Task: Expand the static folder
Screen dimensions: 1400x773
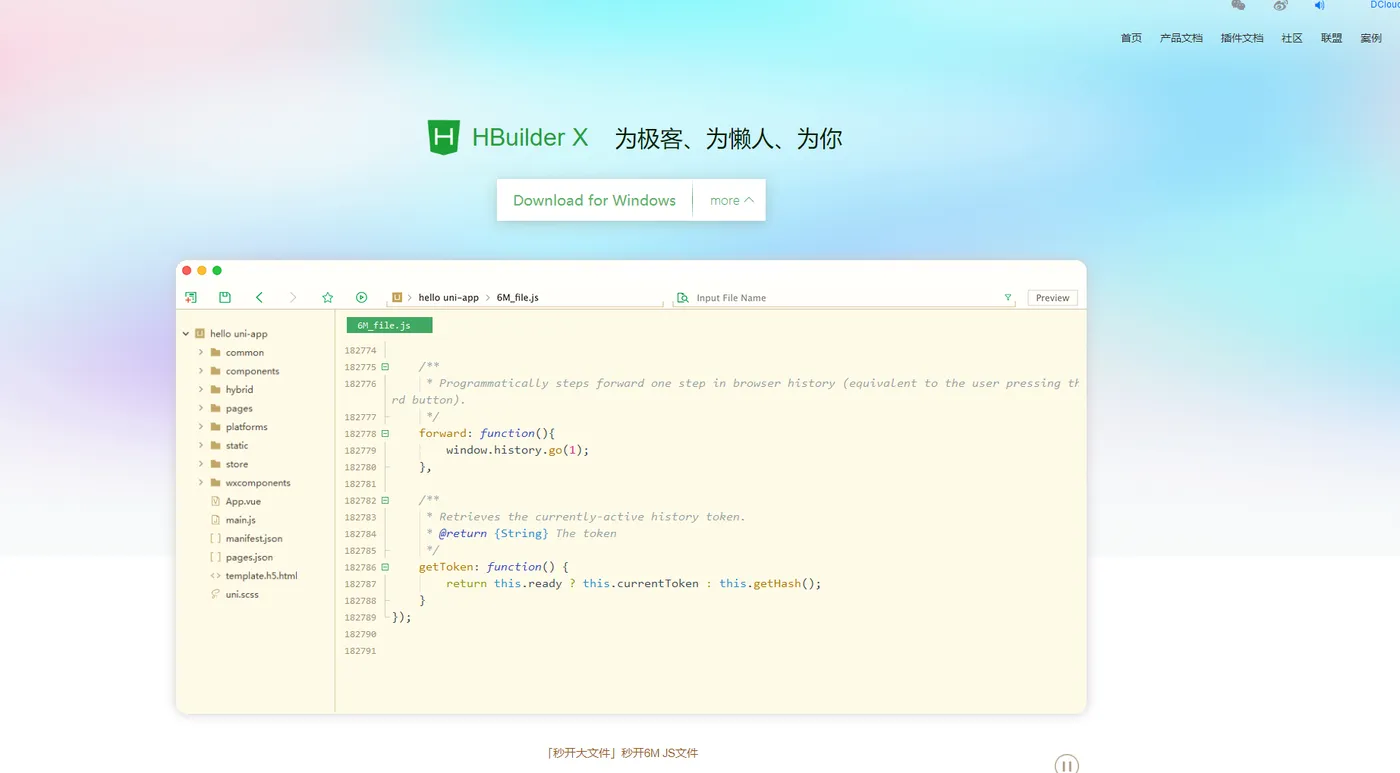Action: pyautogui.click(x=201, y=445)
